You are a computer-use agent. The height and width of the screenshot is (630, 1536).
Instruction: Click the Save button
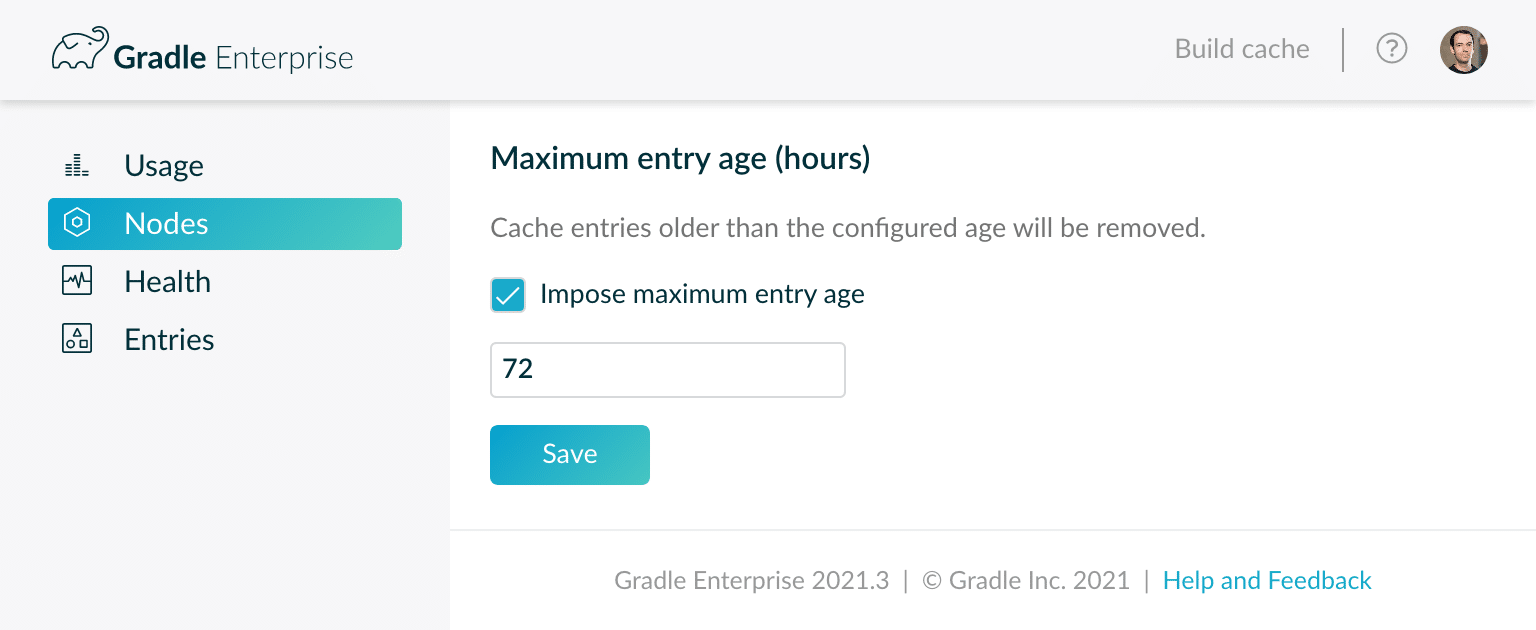point(570,455)
